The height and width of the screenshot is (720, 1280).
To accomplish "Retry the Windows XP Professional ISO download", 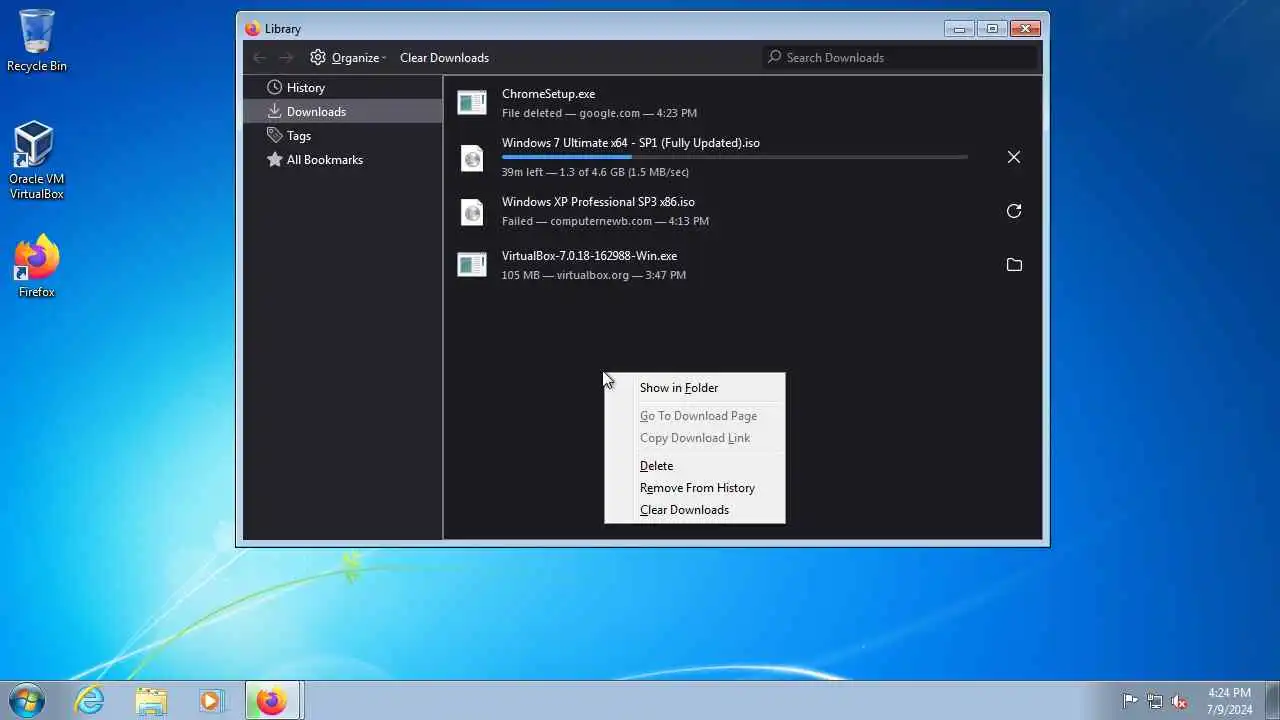I will point(1014,211).
